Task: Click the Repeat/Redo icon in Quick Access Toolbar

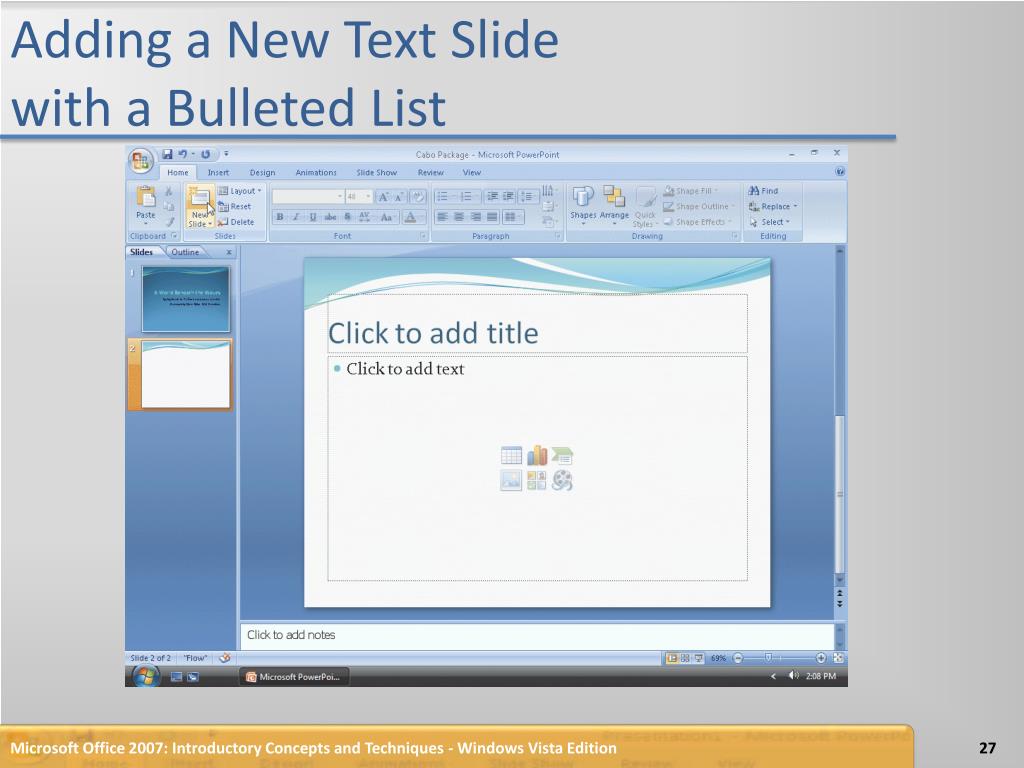Action: point(205,154)
